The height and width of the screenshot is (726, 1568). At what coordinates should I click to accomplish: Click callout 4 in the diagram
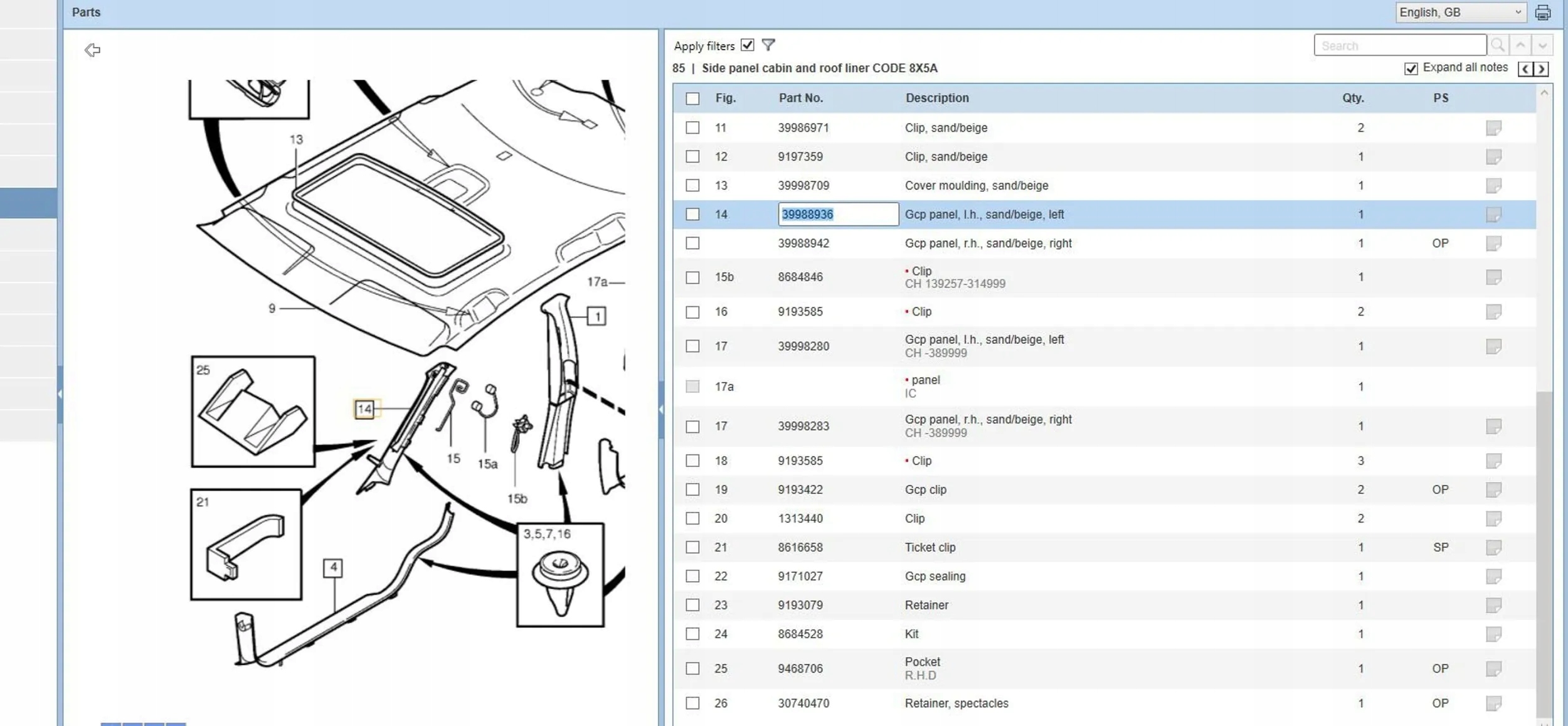point(333,568)
